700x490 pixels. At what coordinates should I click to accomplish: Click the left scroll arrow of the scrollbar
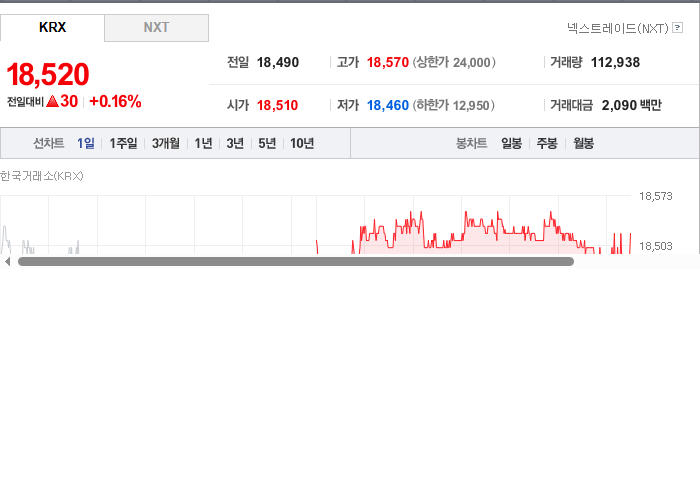click(x=7, y=262)
